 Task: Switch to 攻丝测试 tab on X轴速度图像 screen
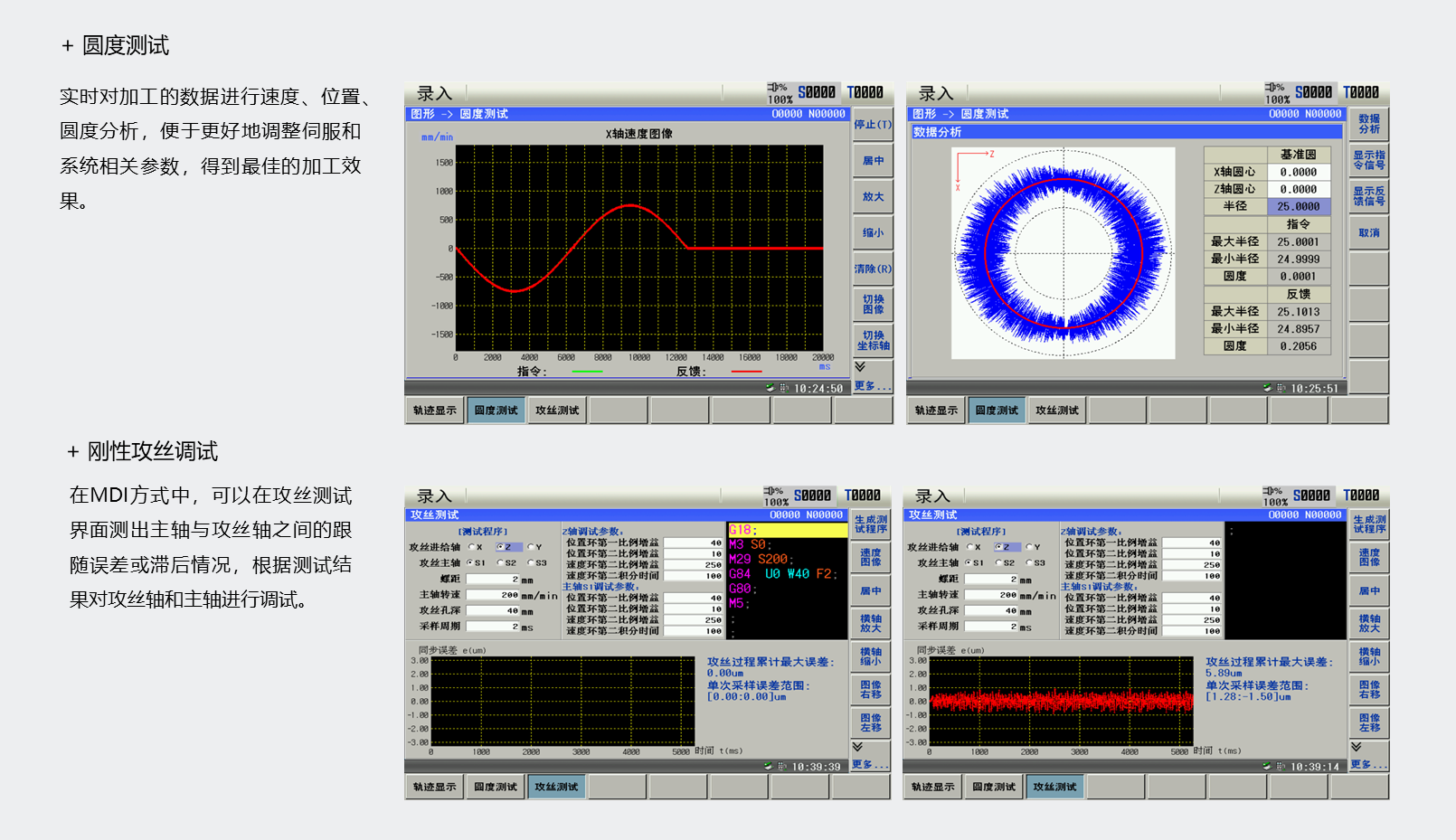pyautogui.click(x=556, y=411)
